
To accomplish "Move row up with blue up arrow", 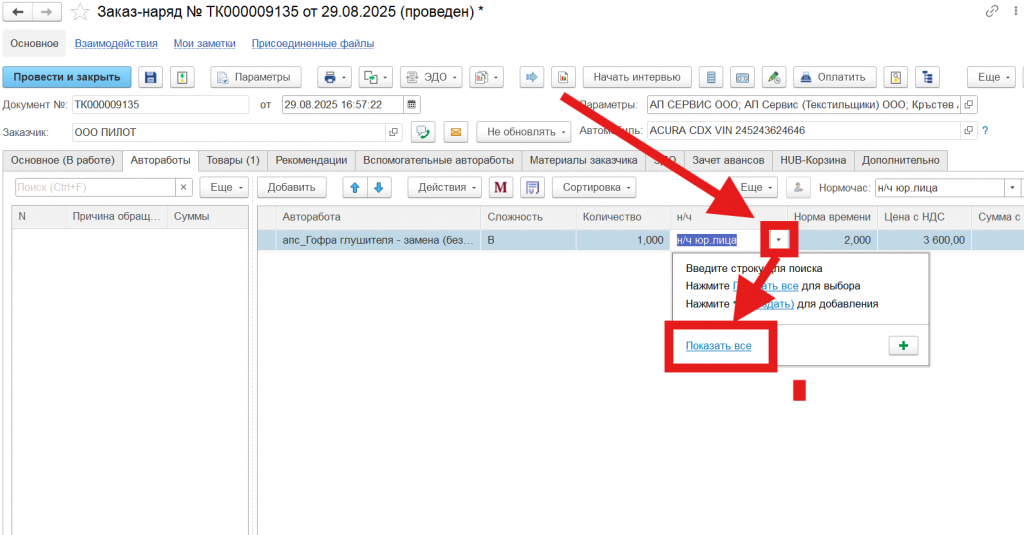I will pyautogui.click(x=355, y=187).
